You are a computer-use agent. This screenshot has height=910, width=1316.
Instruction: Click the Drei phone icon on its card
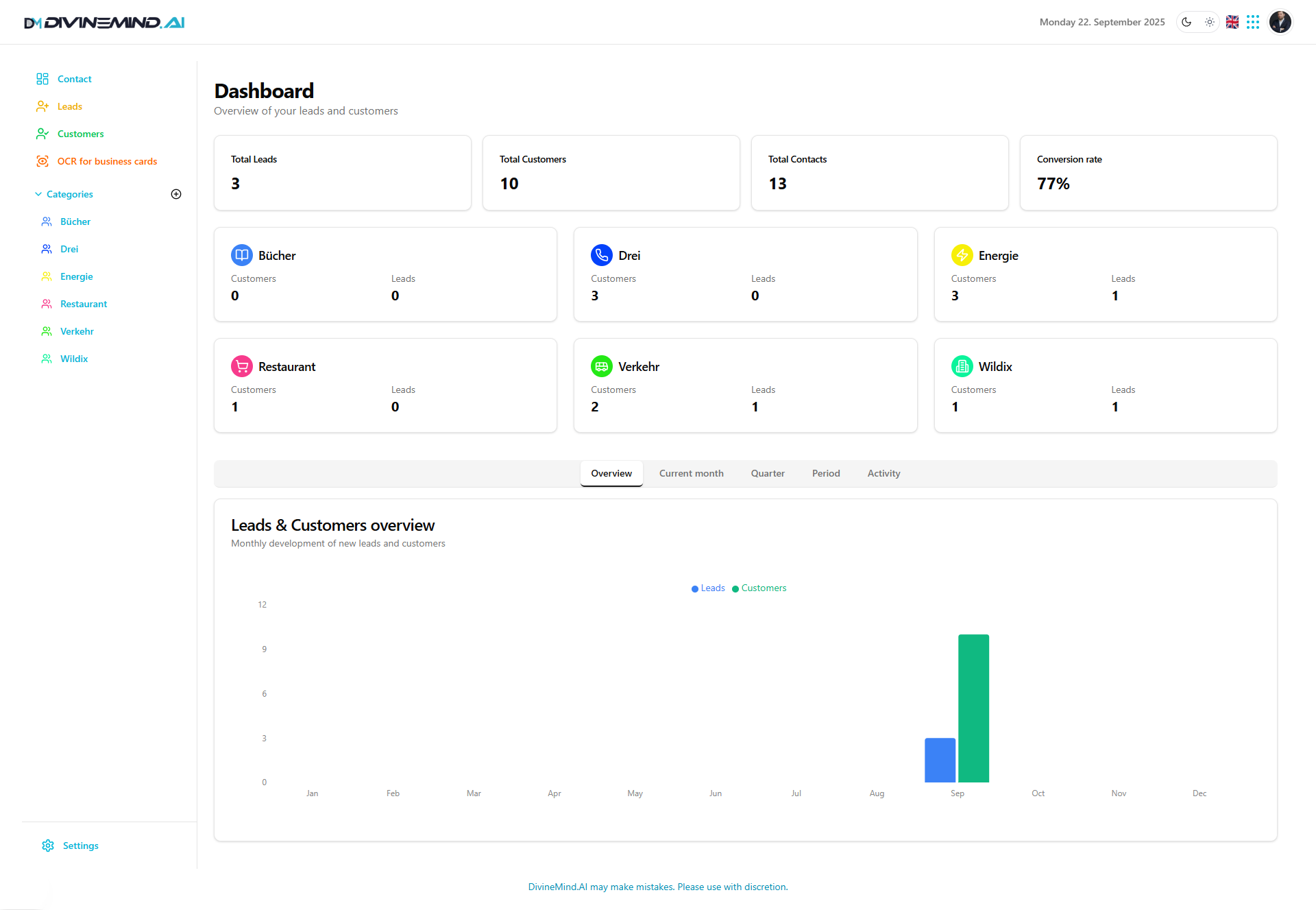click(602, 254)
